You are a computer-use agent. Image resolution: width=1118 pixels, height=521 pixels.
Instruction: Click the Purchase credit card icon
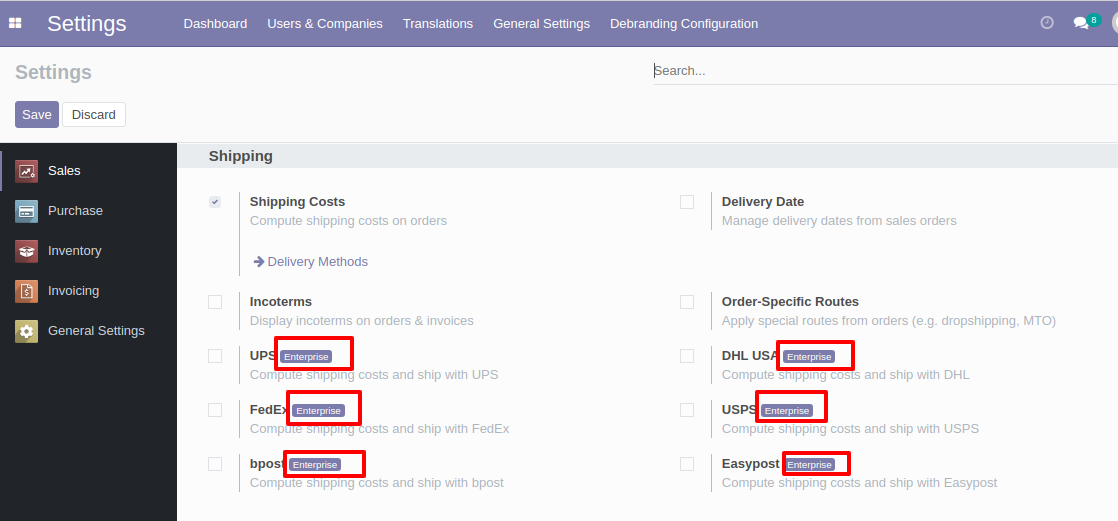[x=26, y=211]
